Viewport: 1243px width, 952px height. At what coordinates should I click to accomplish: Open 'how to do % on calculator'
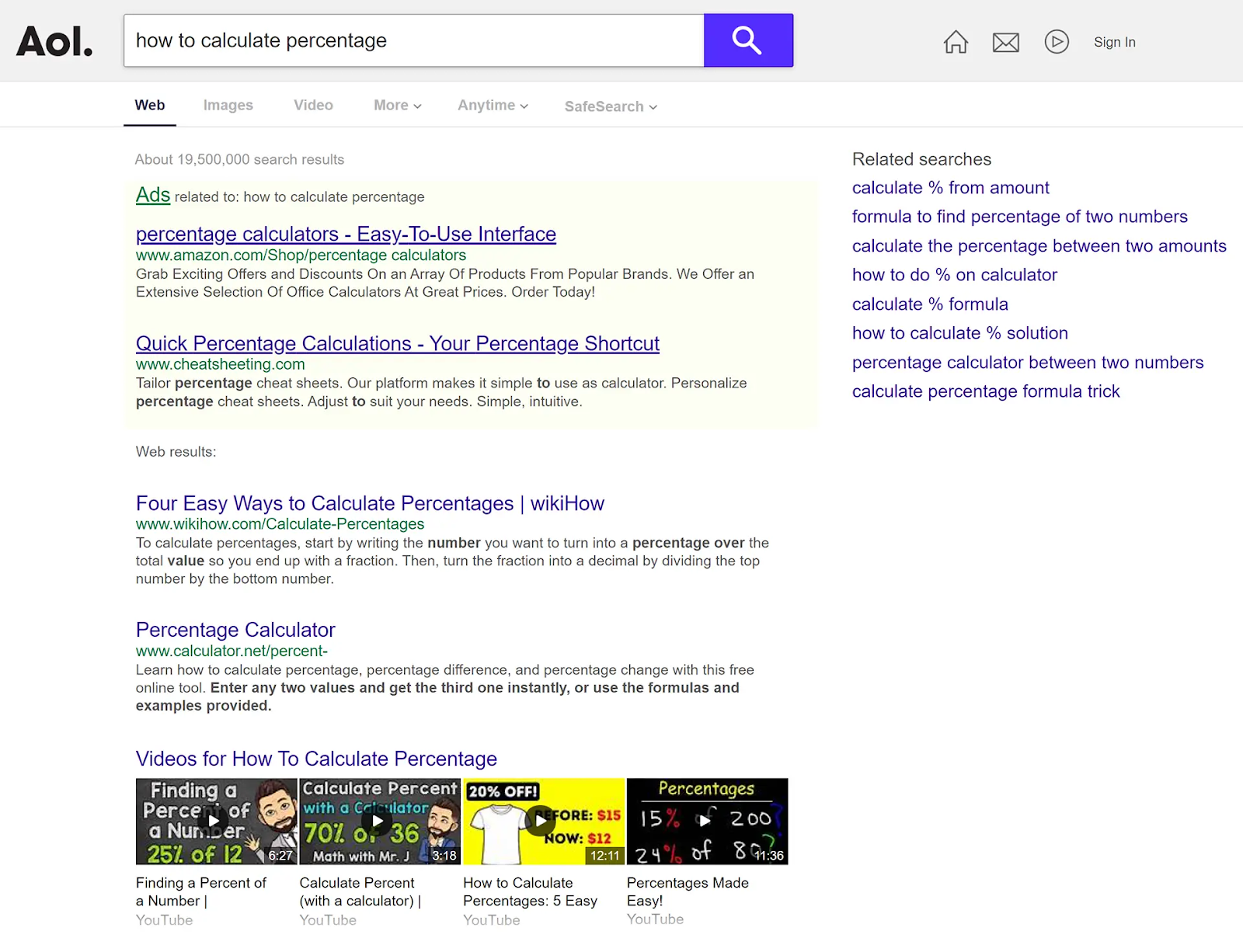point(954,275)
